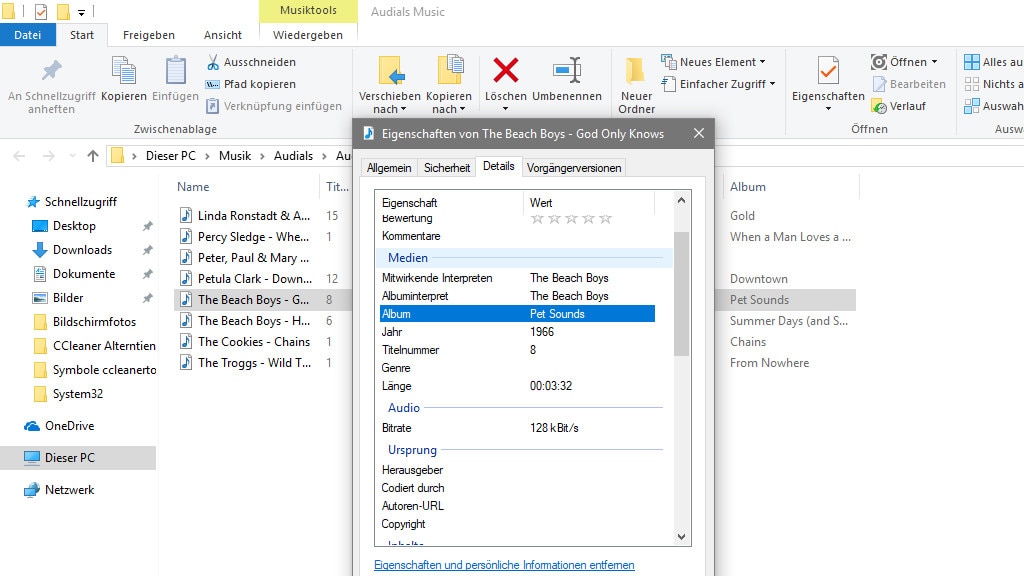Sort the file list by Name column
Image resolution: width=1024 pixels, height=576 pixels.
[x=193, y=187]
